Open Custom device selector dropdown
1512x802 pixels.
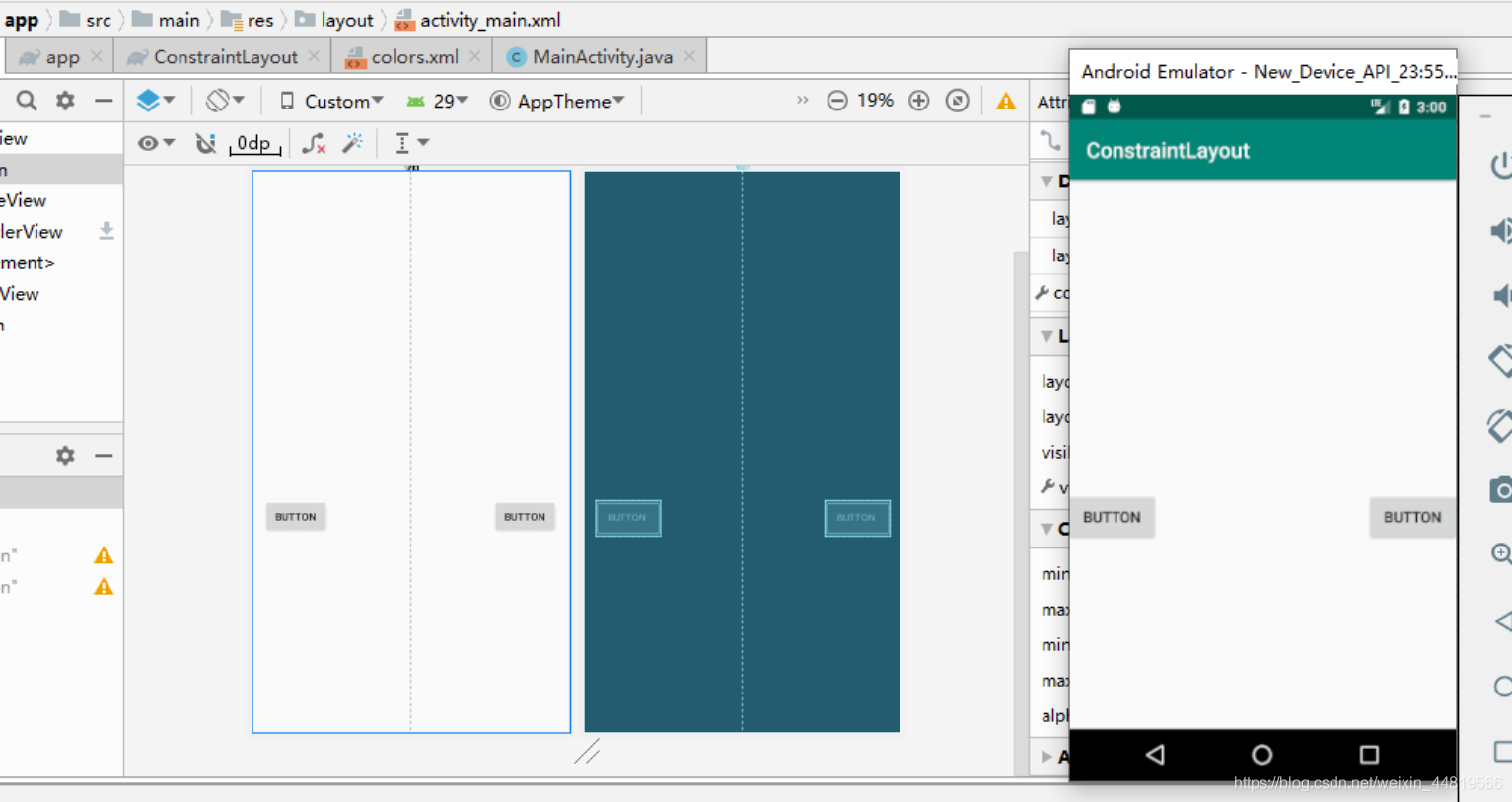pos(330,101)
